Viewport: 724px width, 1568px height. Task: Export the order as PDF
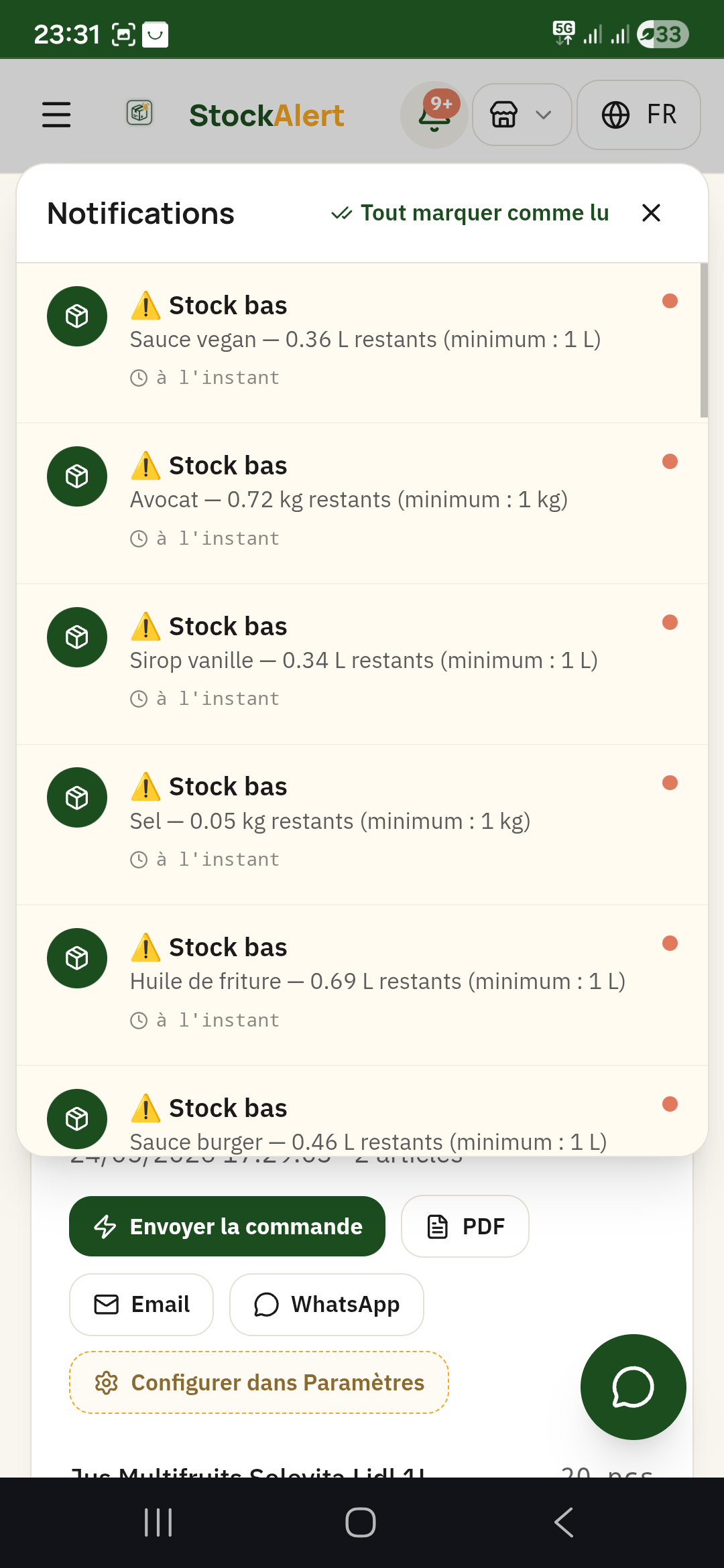click(465, 1226)
